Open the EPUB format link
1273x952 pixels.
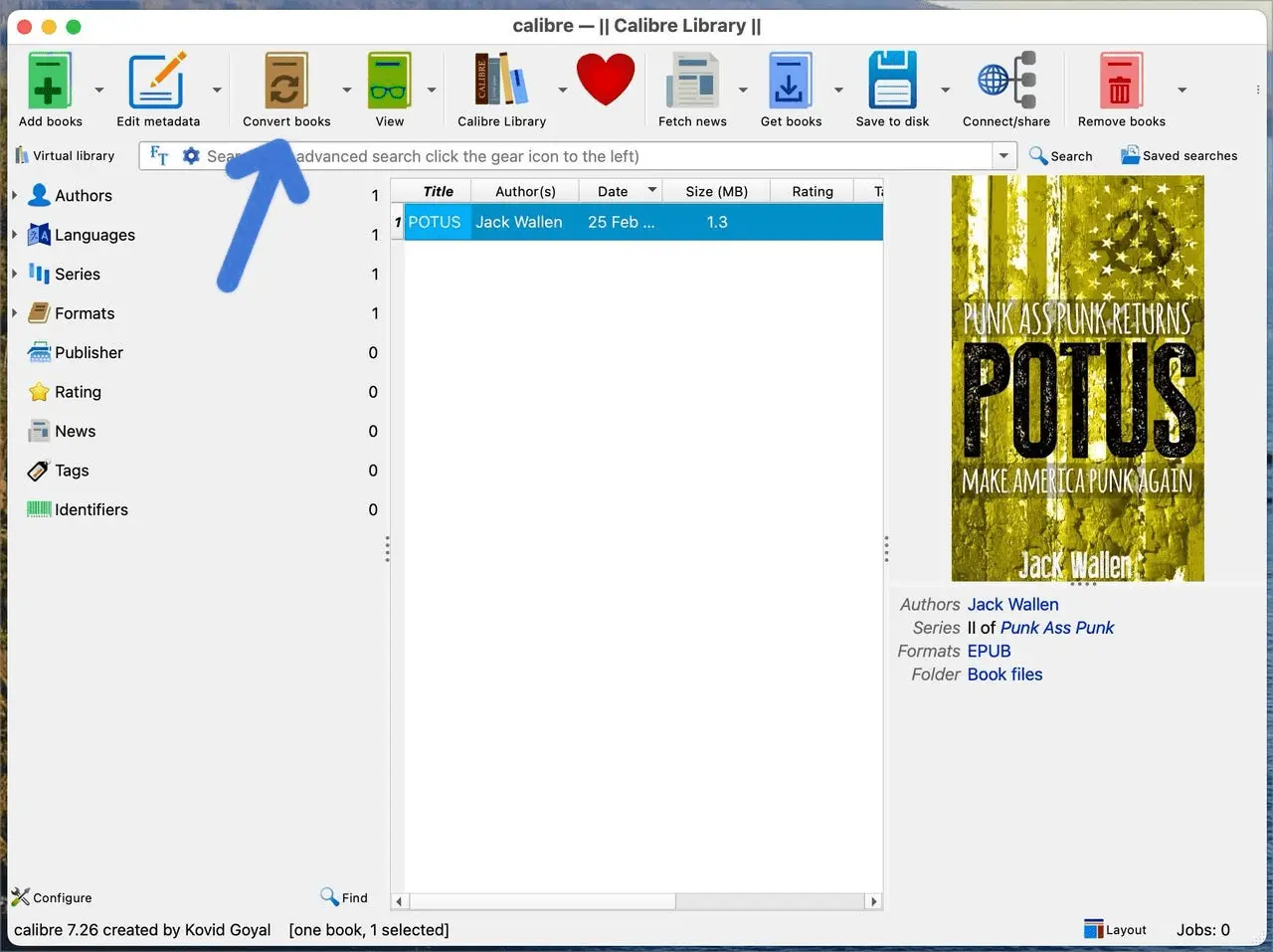click(989, 651)
